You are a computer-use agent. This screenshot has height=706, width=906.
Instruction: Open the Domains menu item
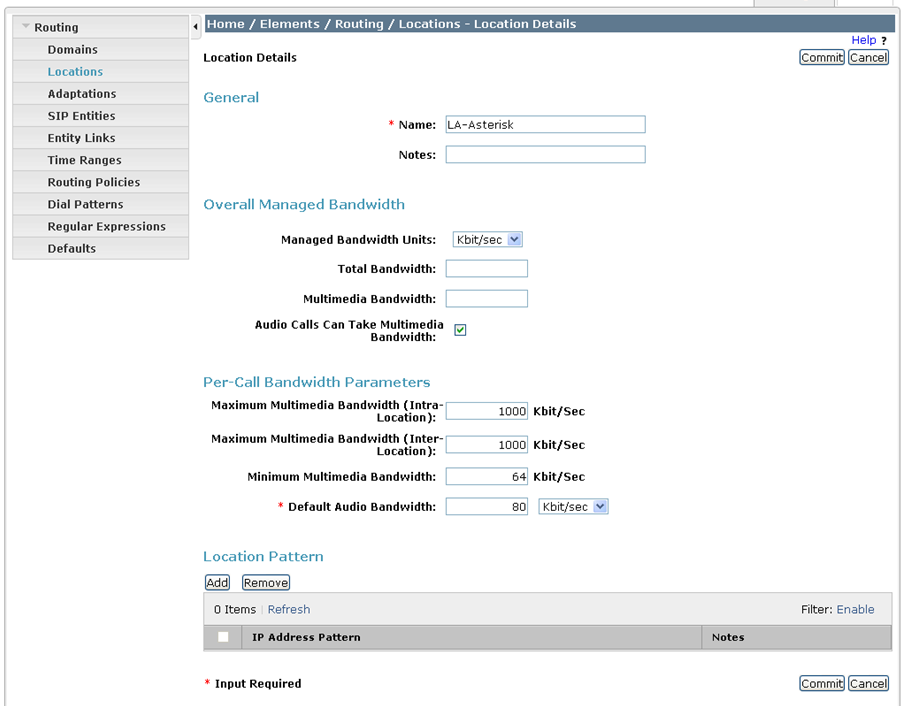(x=73, y=50)
